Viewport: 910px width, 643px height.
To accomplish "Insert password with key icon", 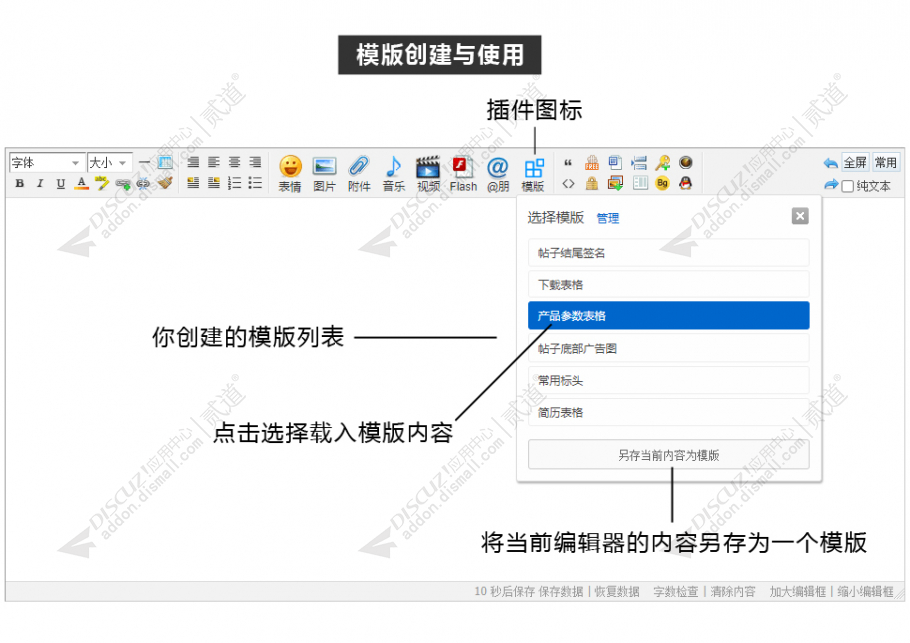I will [x=662, y=162].
